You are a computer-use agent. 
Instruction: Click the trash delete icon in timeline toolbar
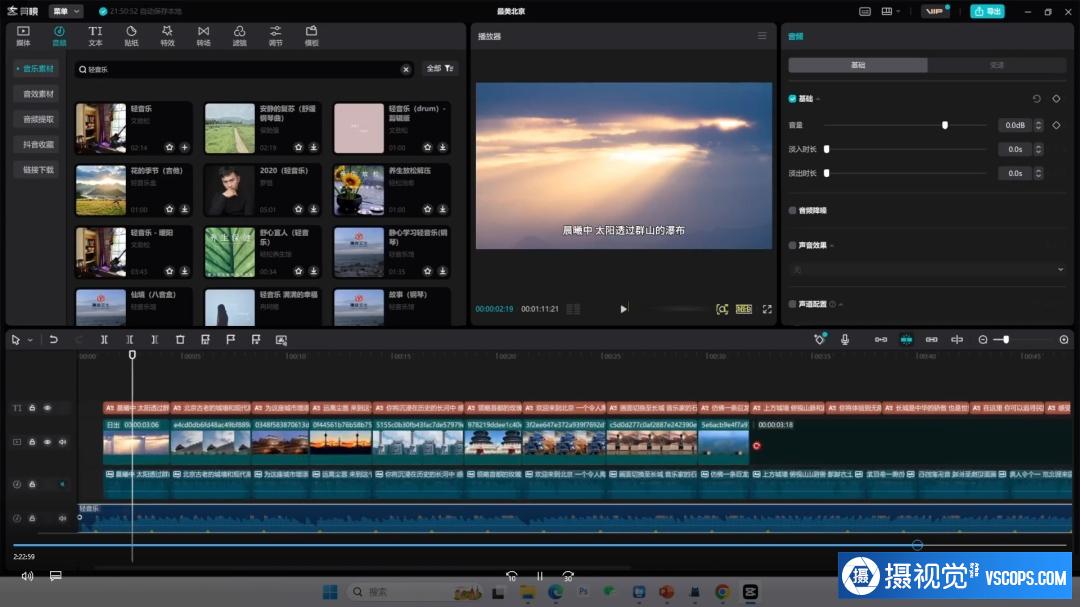click(x=180, y=340)
